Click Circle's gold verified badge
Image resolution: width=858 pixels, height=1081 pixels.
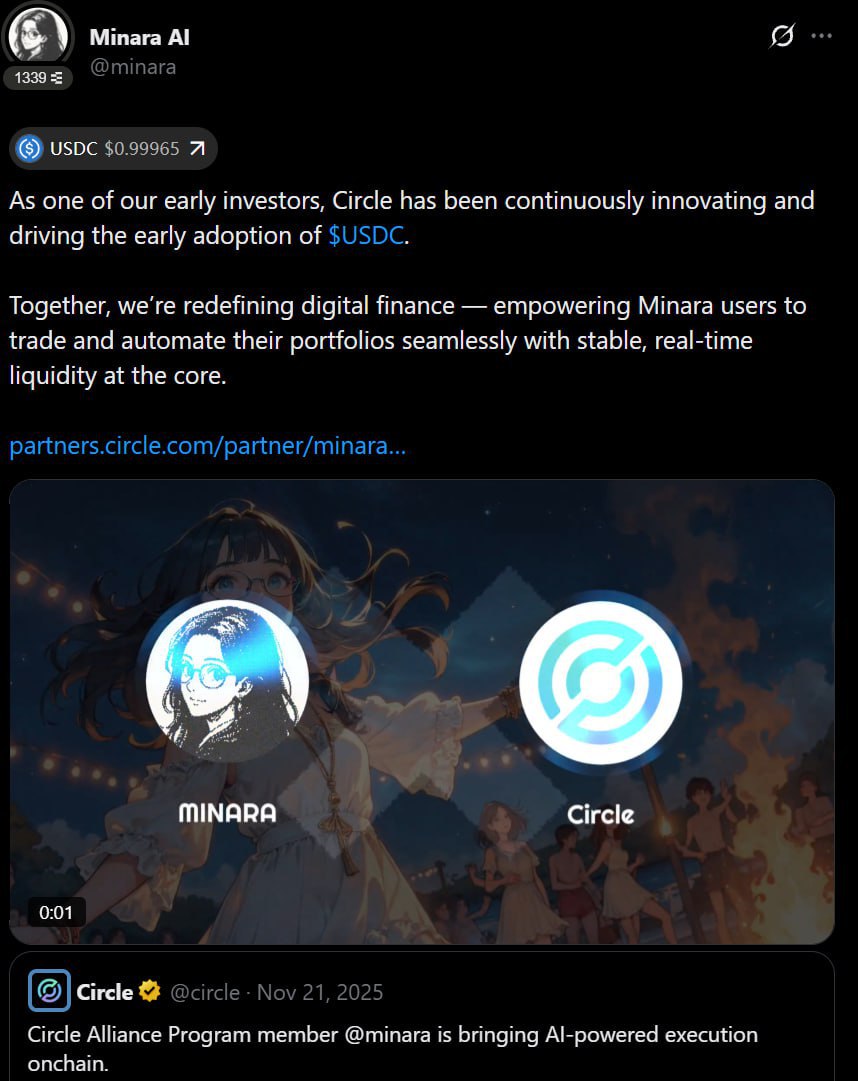[150, 991]
